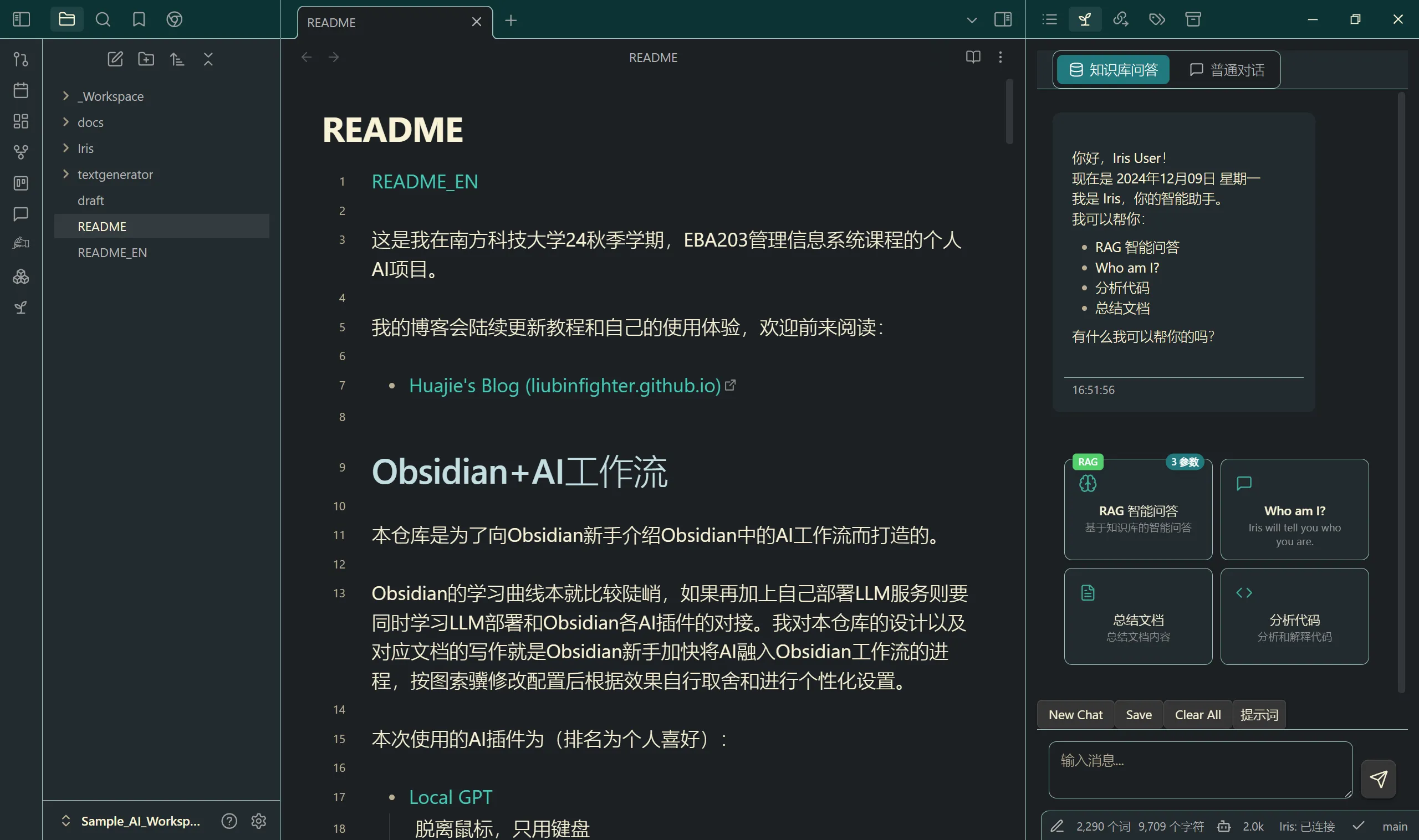Focus the 输入消息 message field
This screenshot has height=840, width=1419.
(1201, 770)
